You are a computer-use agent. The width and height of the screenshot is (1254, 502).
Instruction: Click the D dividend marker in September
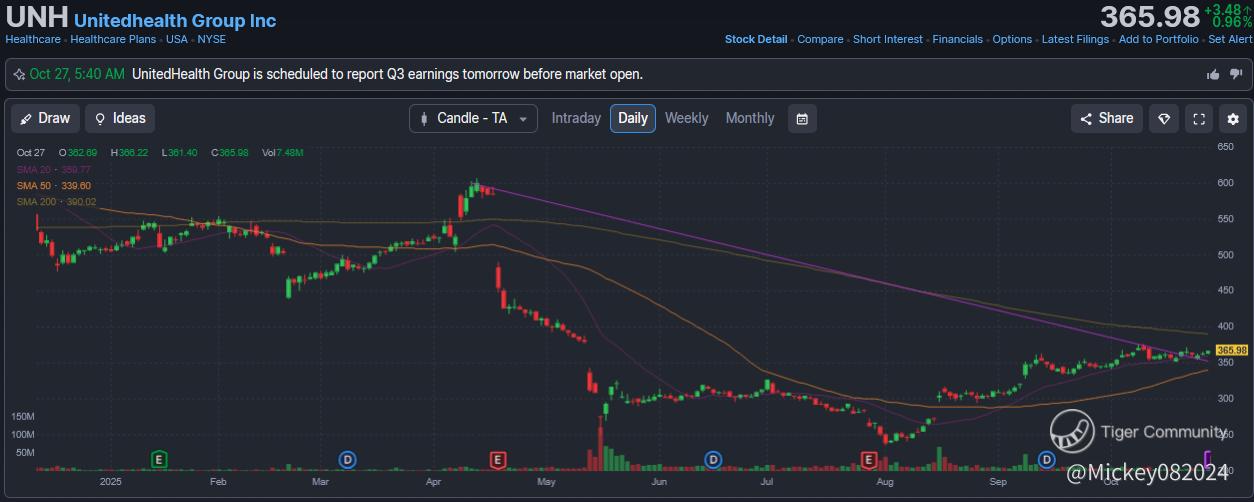pos(1047,459)
